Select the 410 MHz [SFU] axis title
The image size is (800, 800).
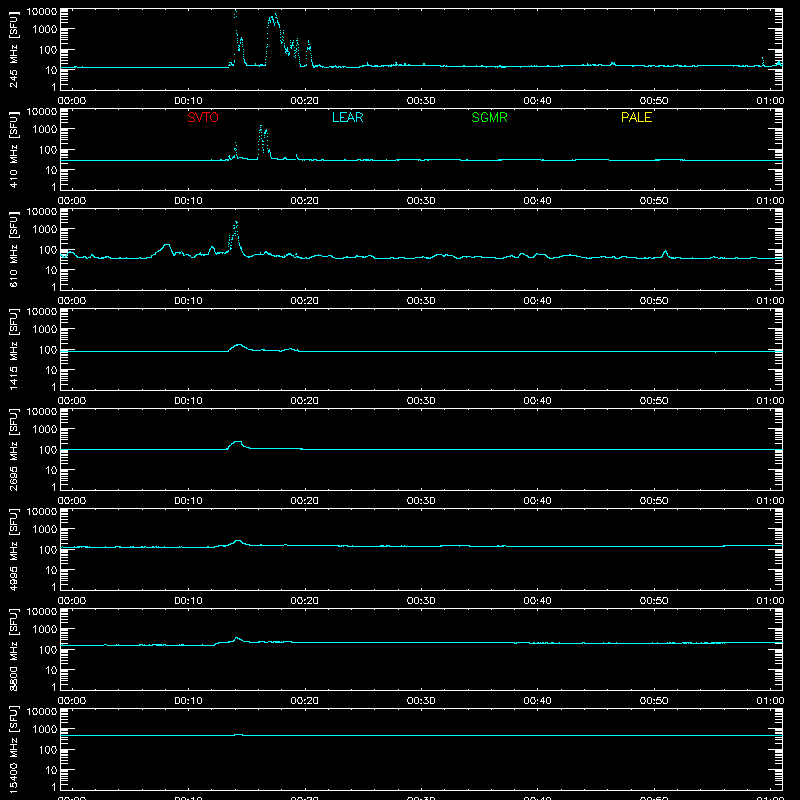pos(14,149)
